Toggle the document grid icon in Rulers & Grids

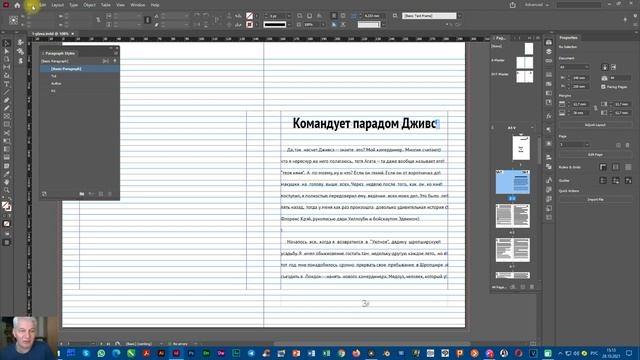pos(628,167)
